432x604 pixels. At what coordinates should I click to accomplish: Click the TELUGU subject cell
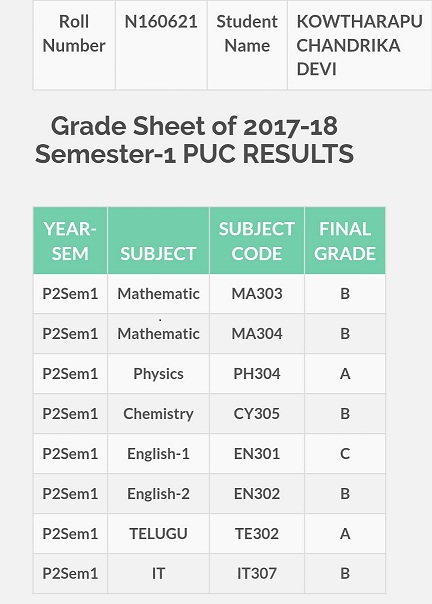tap(158, 534)
